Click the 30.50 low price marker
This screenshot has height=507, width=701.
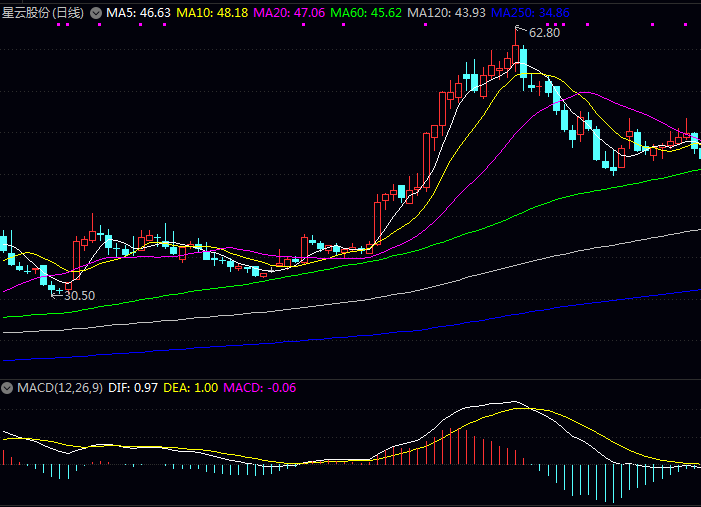[78, 295]
